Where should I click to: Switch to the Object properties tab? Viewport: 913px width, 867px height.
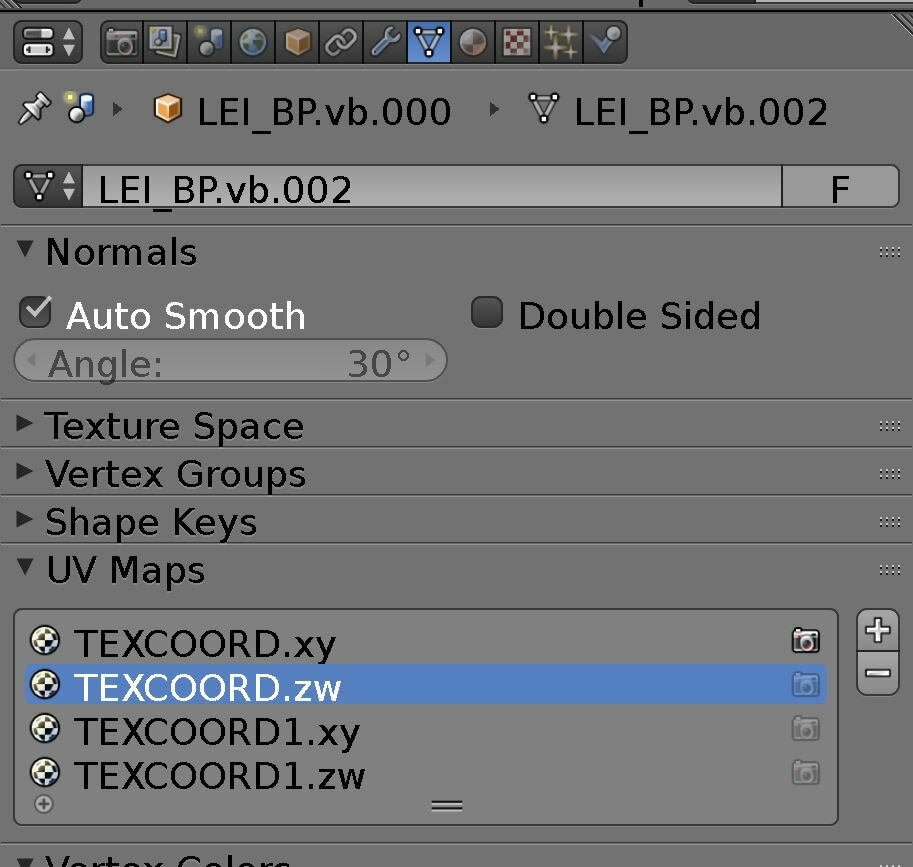click(297, 42)
